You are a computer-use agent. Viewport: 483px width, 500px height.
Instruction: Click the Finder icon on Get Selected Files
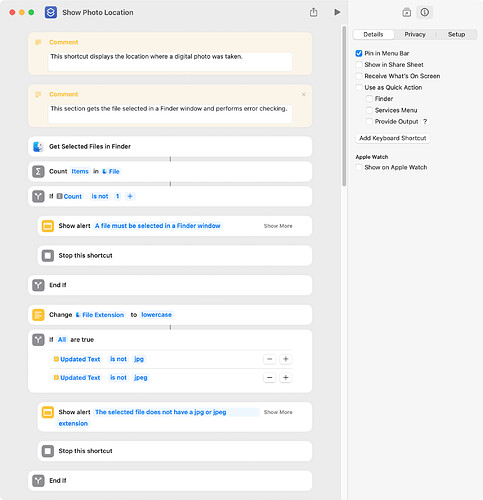point(38,147)
